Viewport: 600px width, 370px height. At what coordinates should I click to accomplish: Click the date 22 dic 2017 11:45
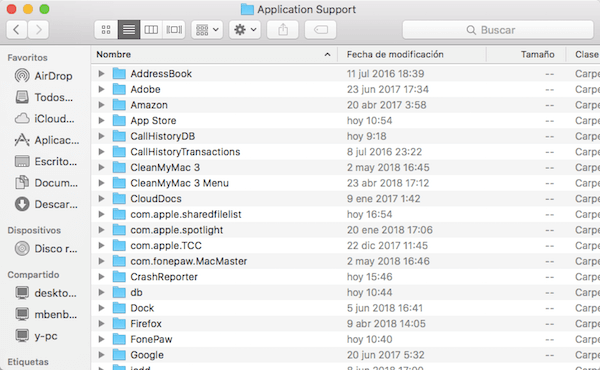click(388, 246)
